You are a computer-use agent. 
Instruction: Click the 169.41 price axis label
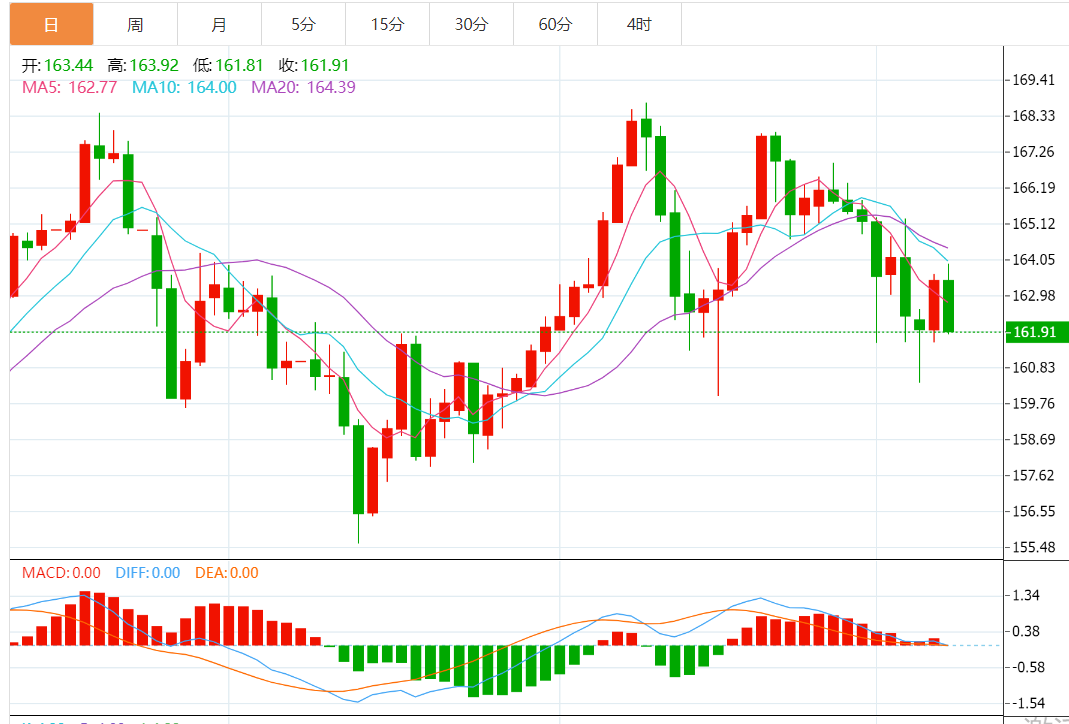pos(1034,80)
